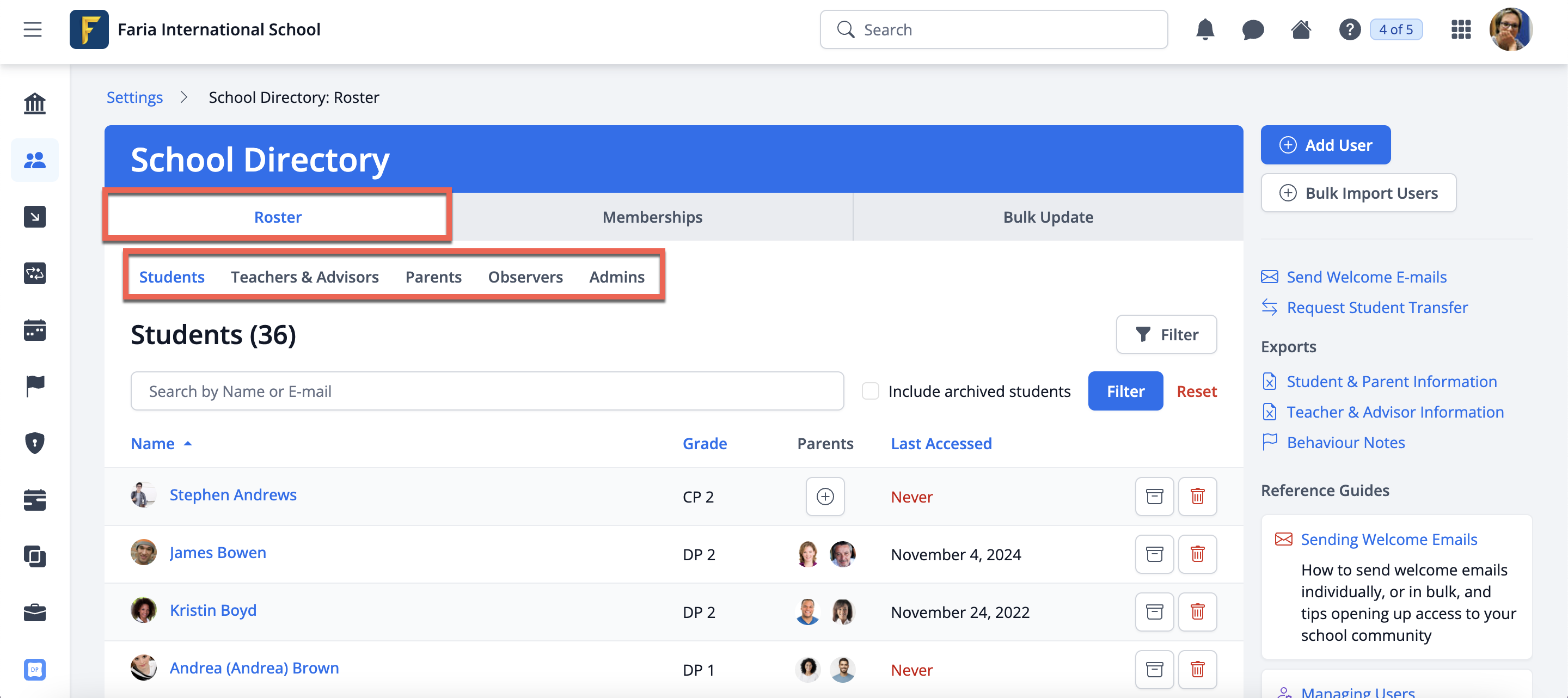Click the Add User button
This screenshot has height=698, width=1568.
click(1325, 145)
